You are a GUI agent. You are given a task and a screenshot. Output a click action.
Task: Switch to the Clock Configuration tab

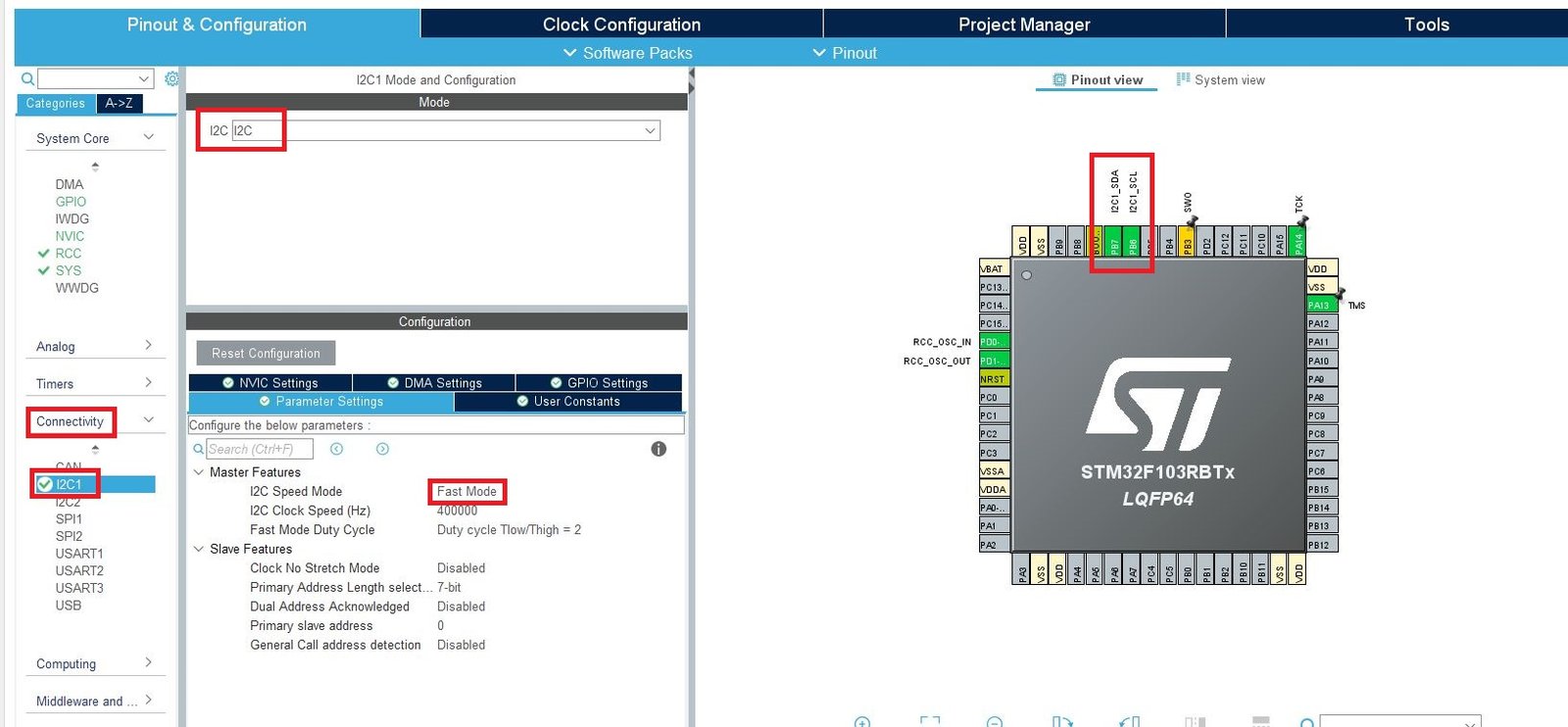621,24
